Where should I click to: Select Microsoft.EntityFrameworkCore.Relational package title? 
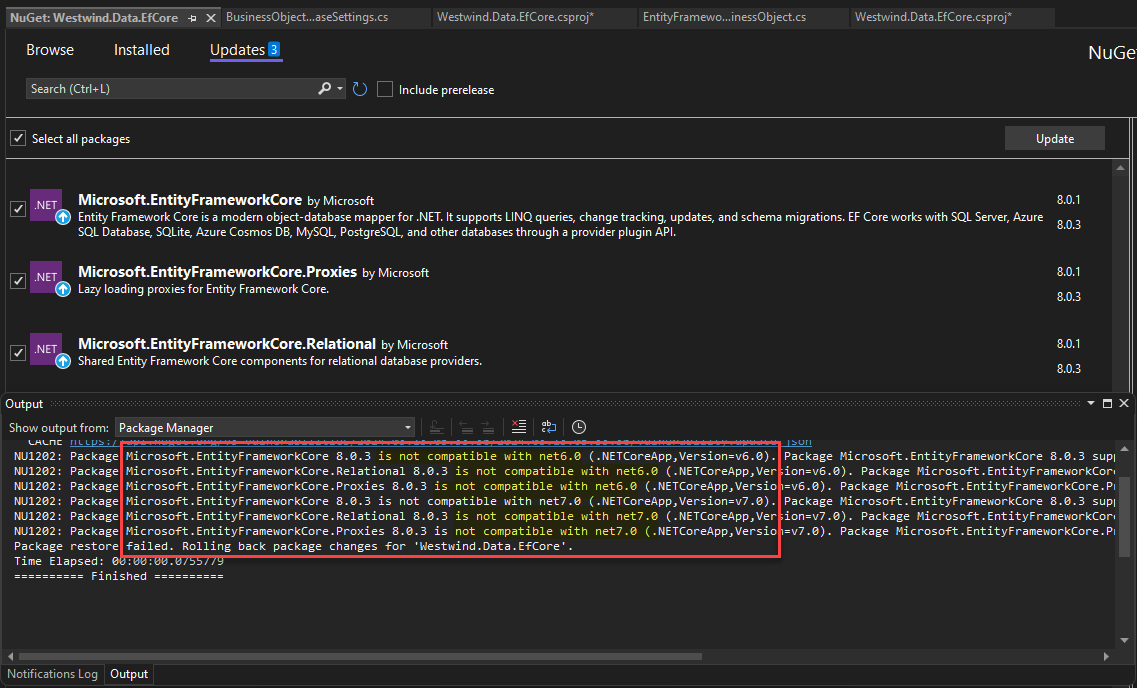tap(227, 344)
